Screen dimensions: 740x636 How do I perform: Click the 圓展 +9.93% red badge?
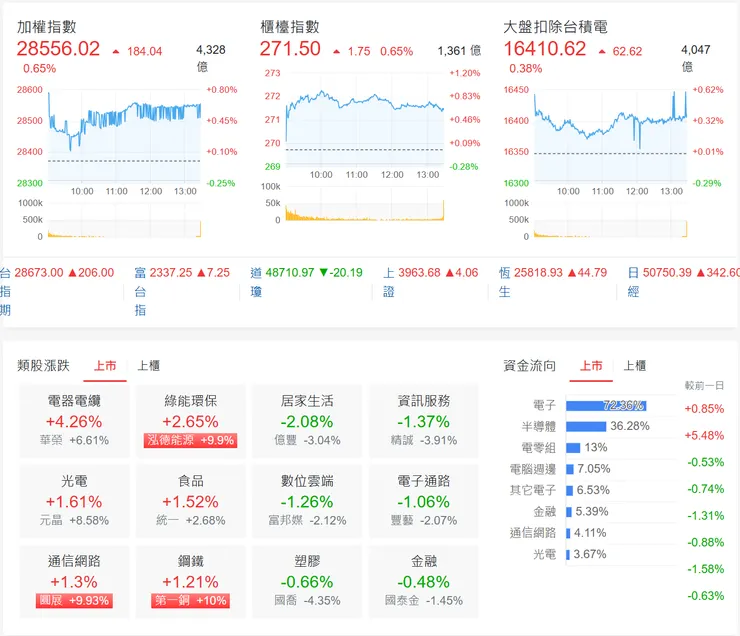click(x=74, y=600)
